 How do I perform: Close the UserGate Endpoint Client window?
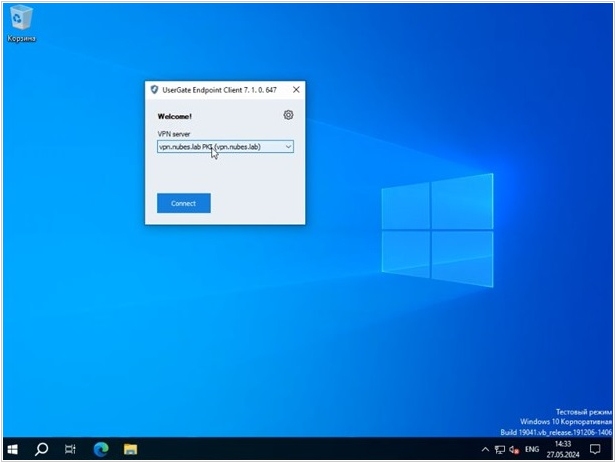click(295, 89)
